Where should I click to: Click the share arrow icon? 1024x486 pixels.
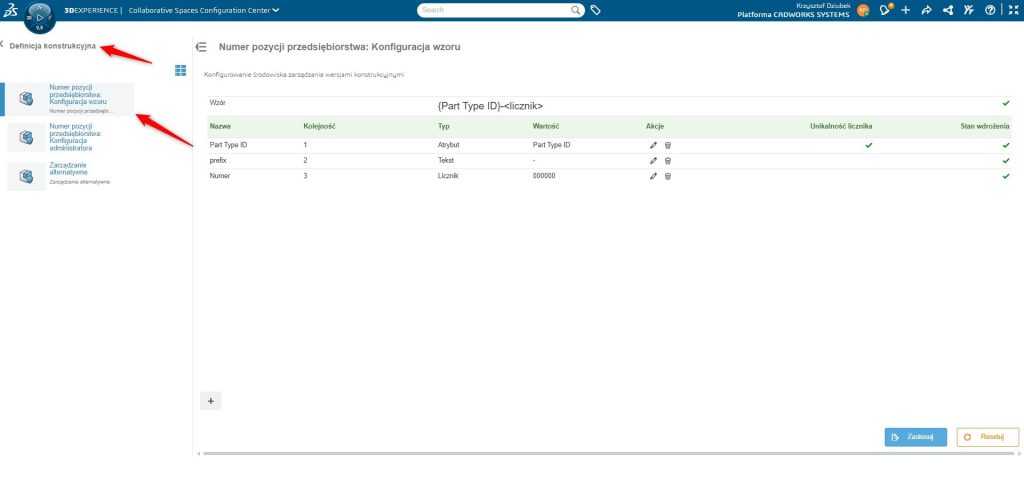pos(926,10)
